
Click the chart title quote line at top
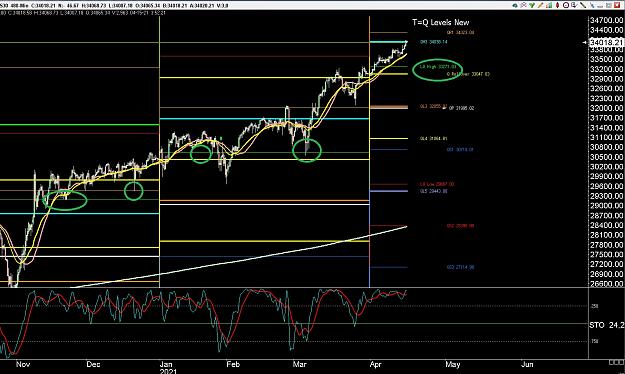click(x=114, y=6)
